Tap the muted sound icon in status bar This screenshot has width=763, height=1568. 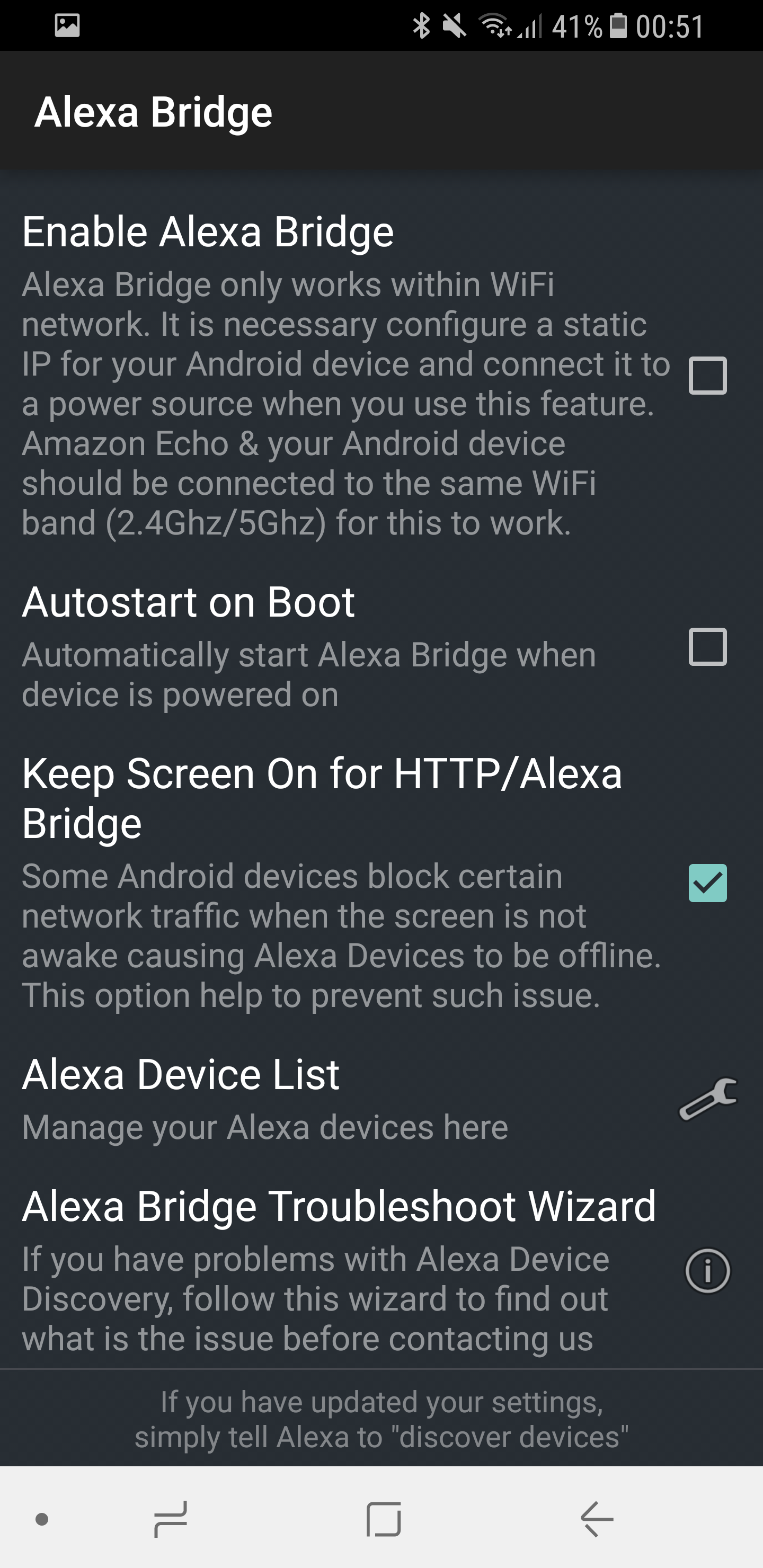pos(454,26)
